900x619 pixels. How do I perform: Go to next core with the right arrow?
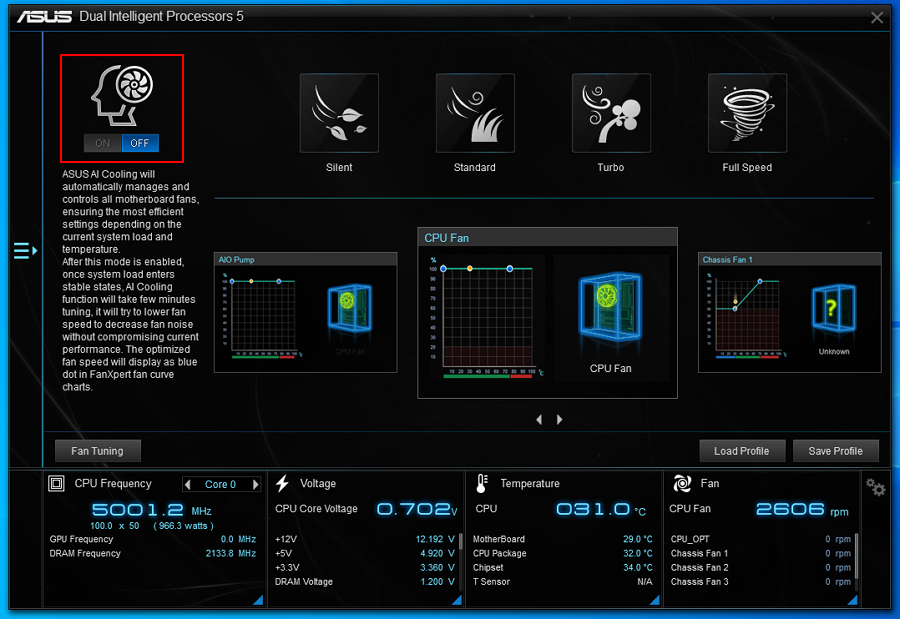click(x=255, y=485)
